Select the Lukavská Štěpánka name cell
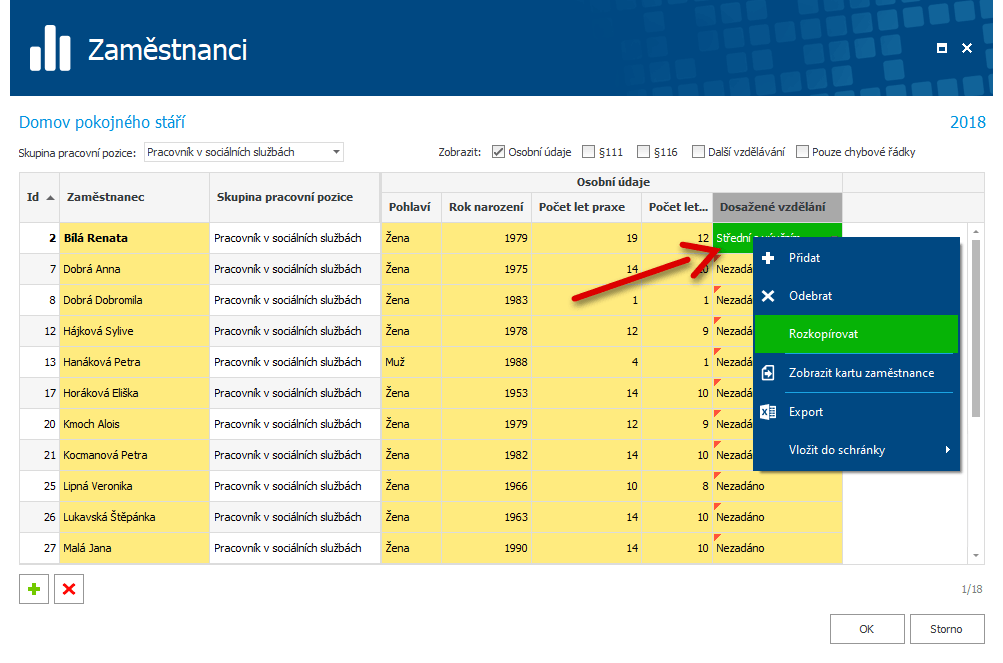The height and width of the screenshot is (663, 1003). [x=134, y=517]
